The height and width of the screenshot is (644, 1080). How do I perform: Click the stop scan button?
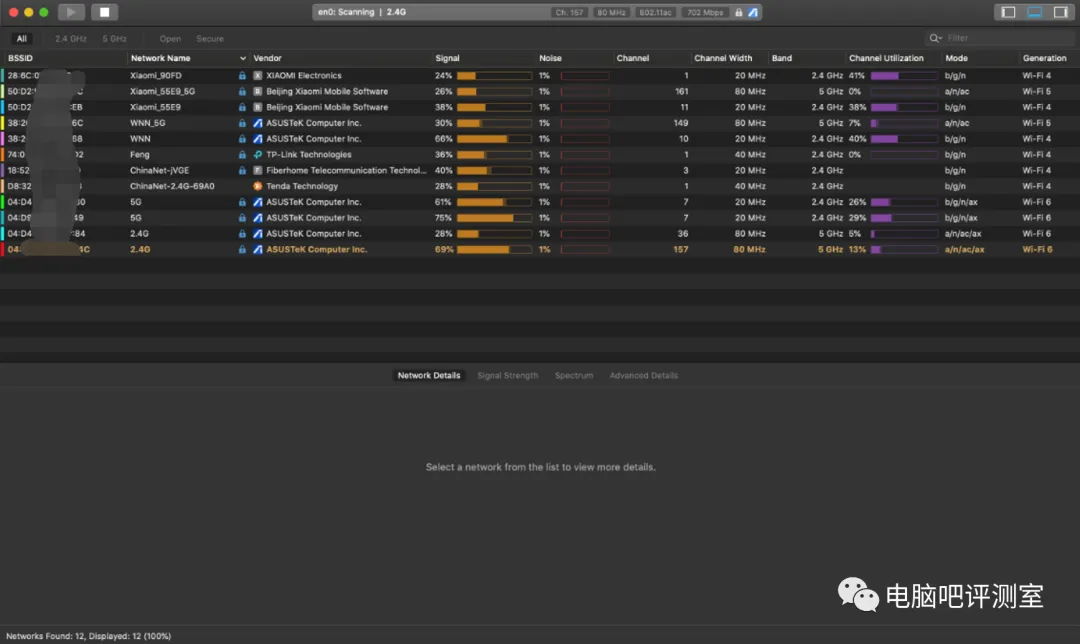point(105,12)
